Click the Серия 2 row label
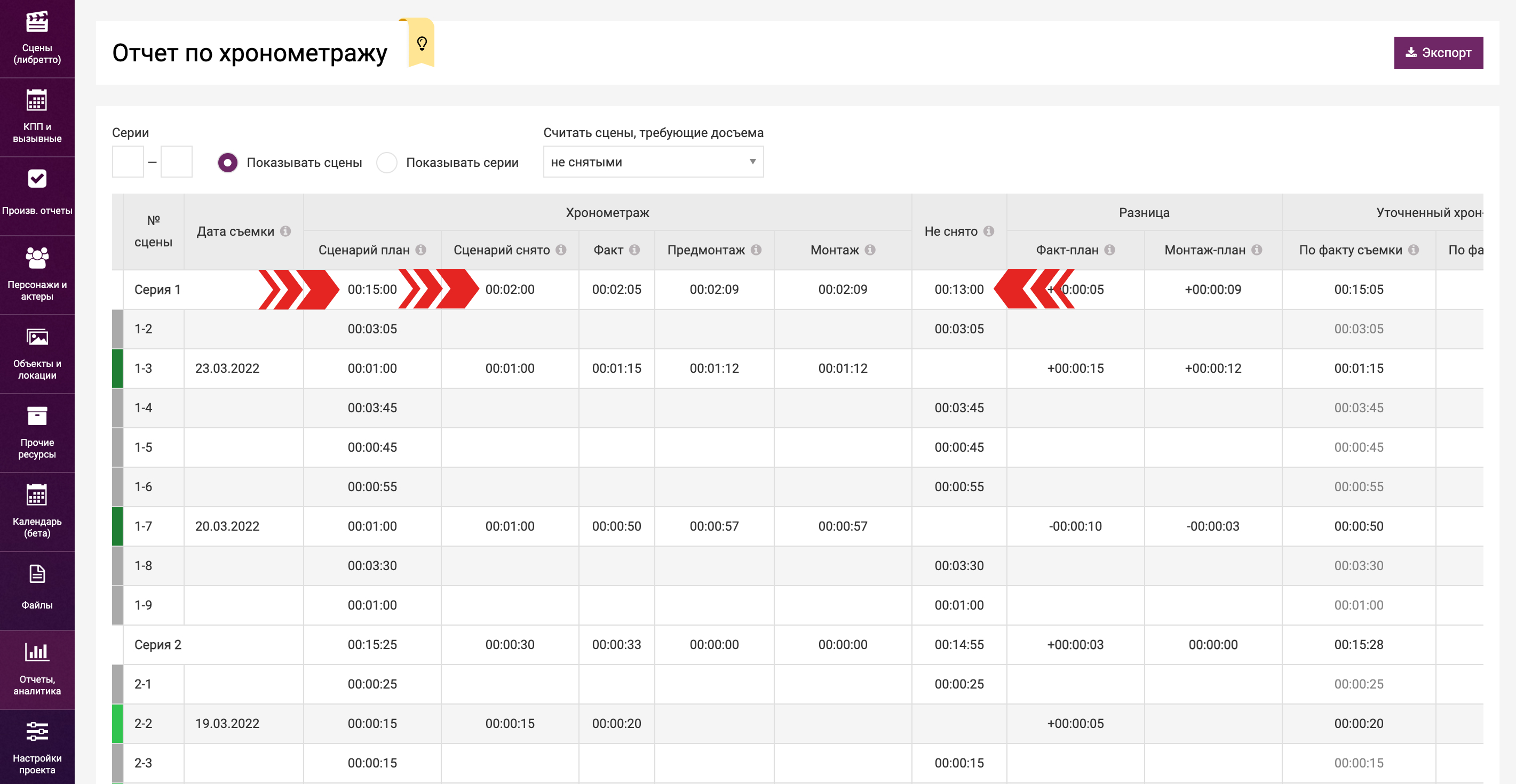Screen dimensions: 1516x784 pos(158,645)
